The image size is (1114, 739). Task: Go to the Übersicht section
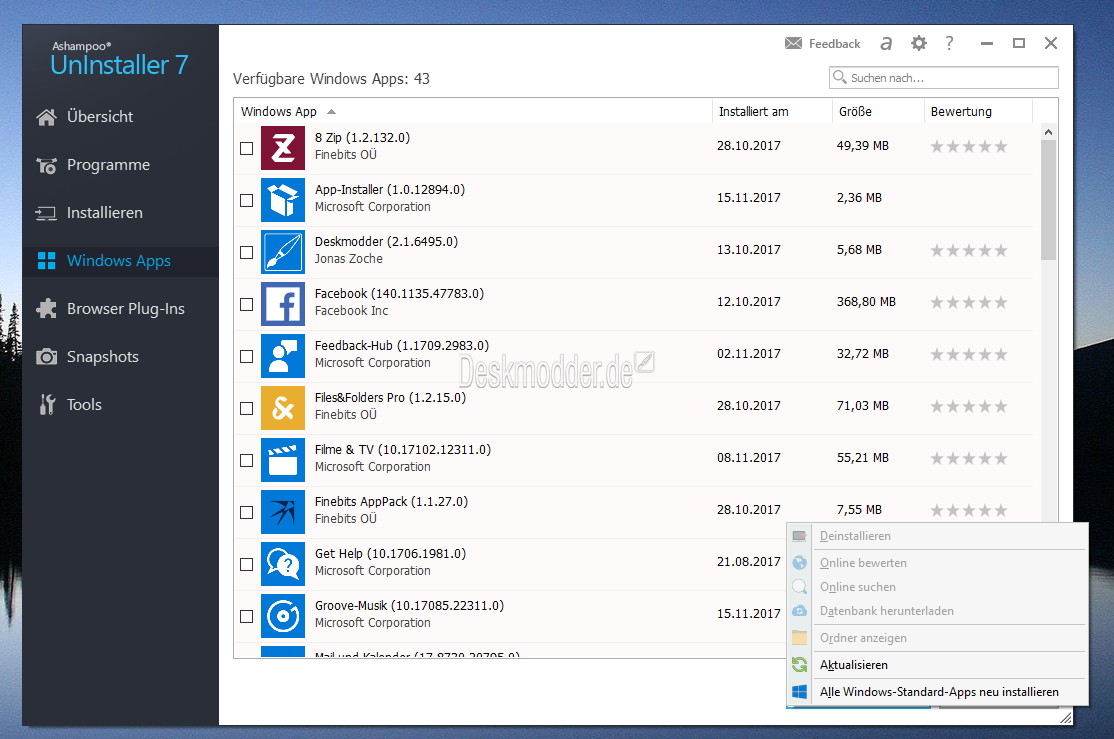click(x=120, y=117)
